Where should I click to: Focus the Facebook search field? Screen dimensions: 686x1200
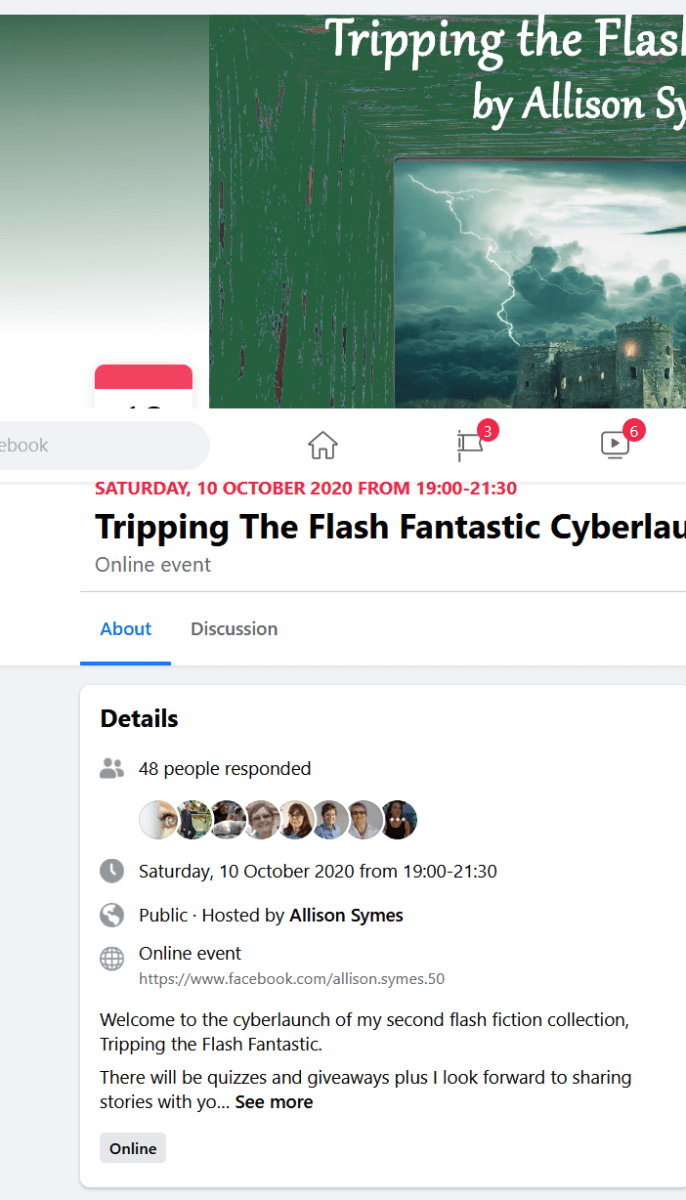point(100,445)
